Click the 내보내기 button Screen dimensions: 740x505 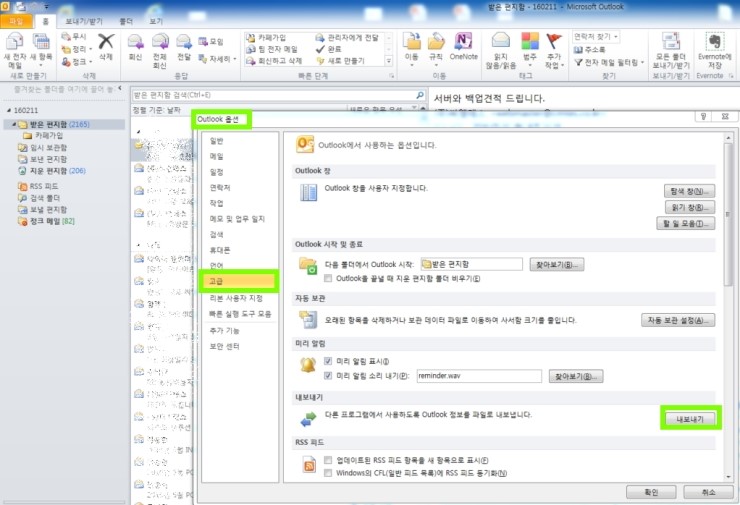690,419
